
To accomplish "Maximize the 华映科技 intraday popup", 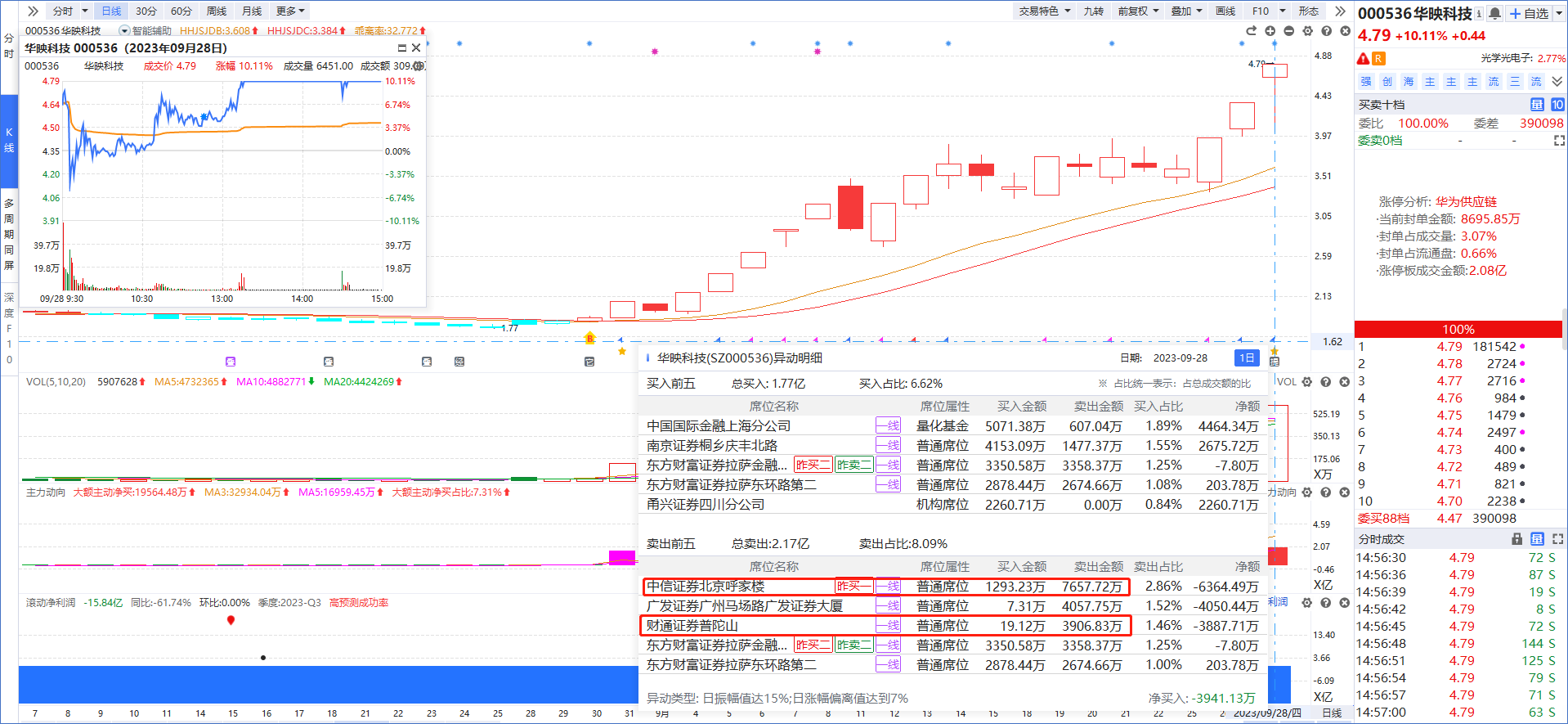I will click(401, 47).
